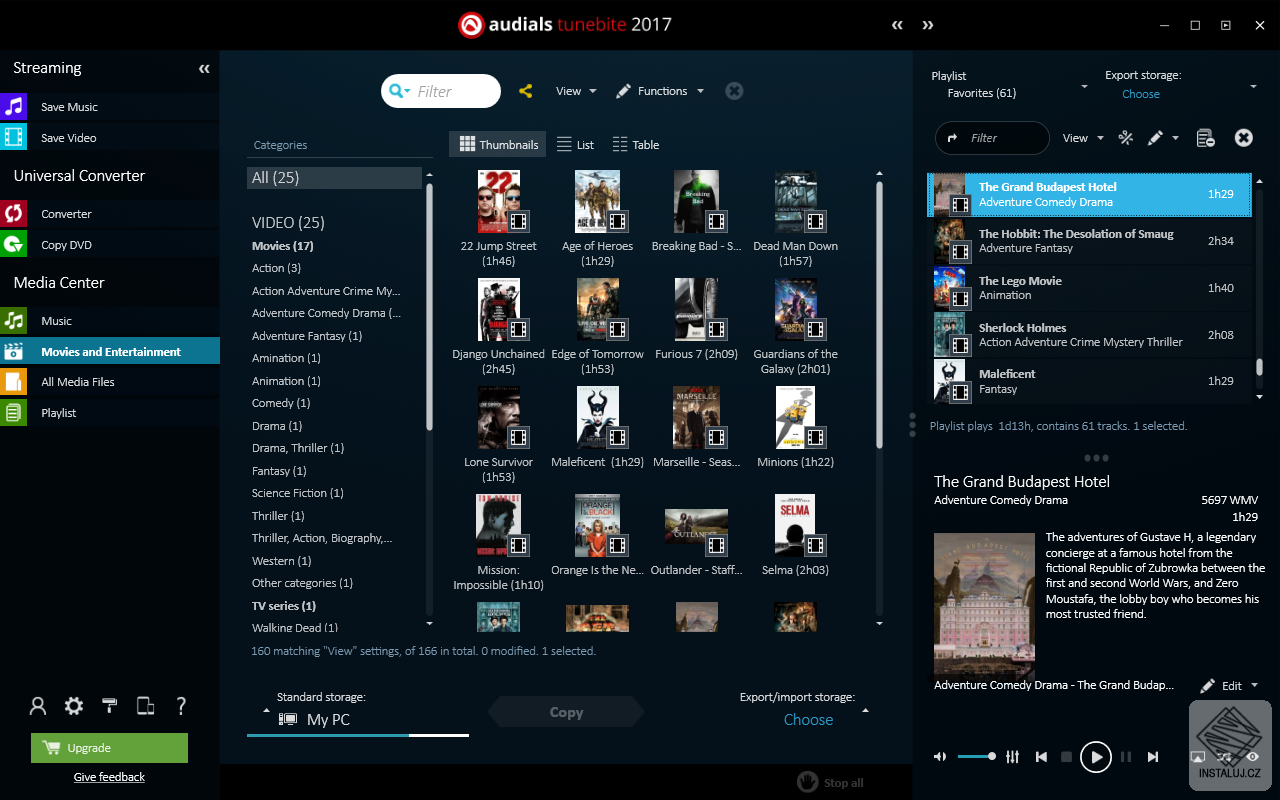Open the center View dropdown
The width and height of the screenshot is (1280, 800).
pos(576,91)
